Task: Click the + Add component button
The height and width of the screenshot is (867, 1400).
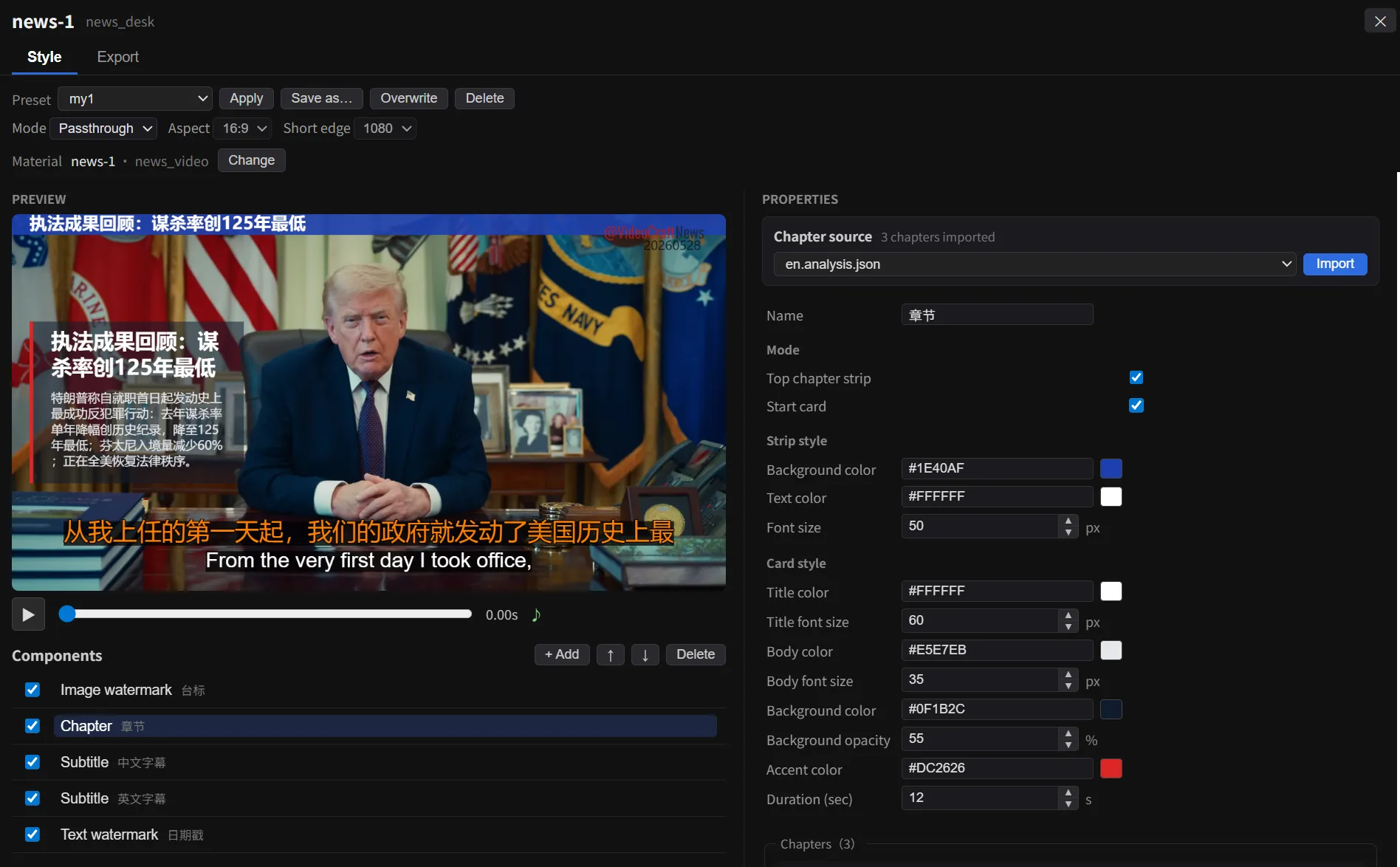Action: [562, 654]
